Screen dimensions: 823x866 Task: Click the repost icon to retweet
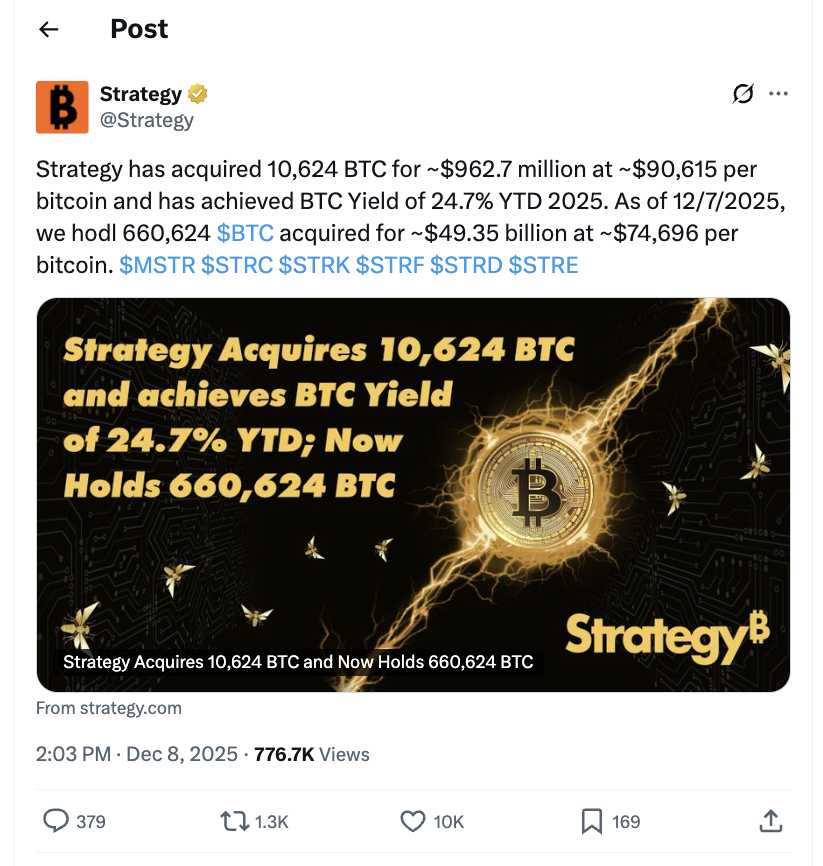tap(233, 820)
